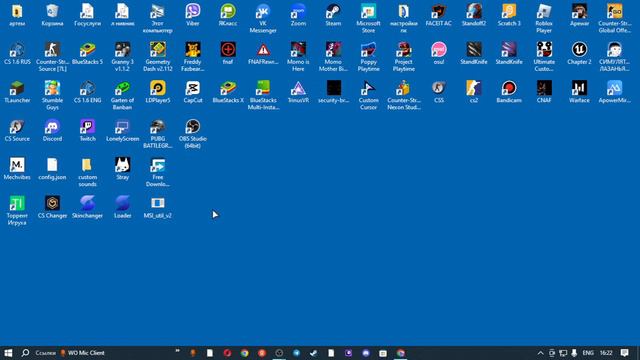Viewport: 640px width, 360px height.
Task: Open the Корзина recycle bin
Action: click(x=52, y=15)
